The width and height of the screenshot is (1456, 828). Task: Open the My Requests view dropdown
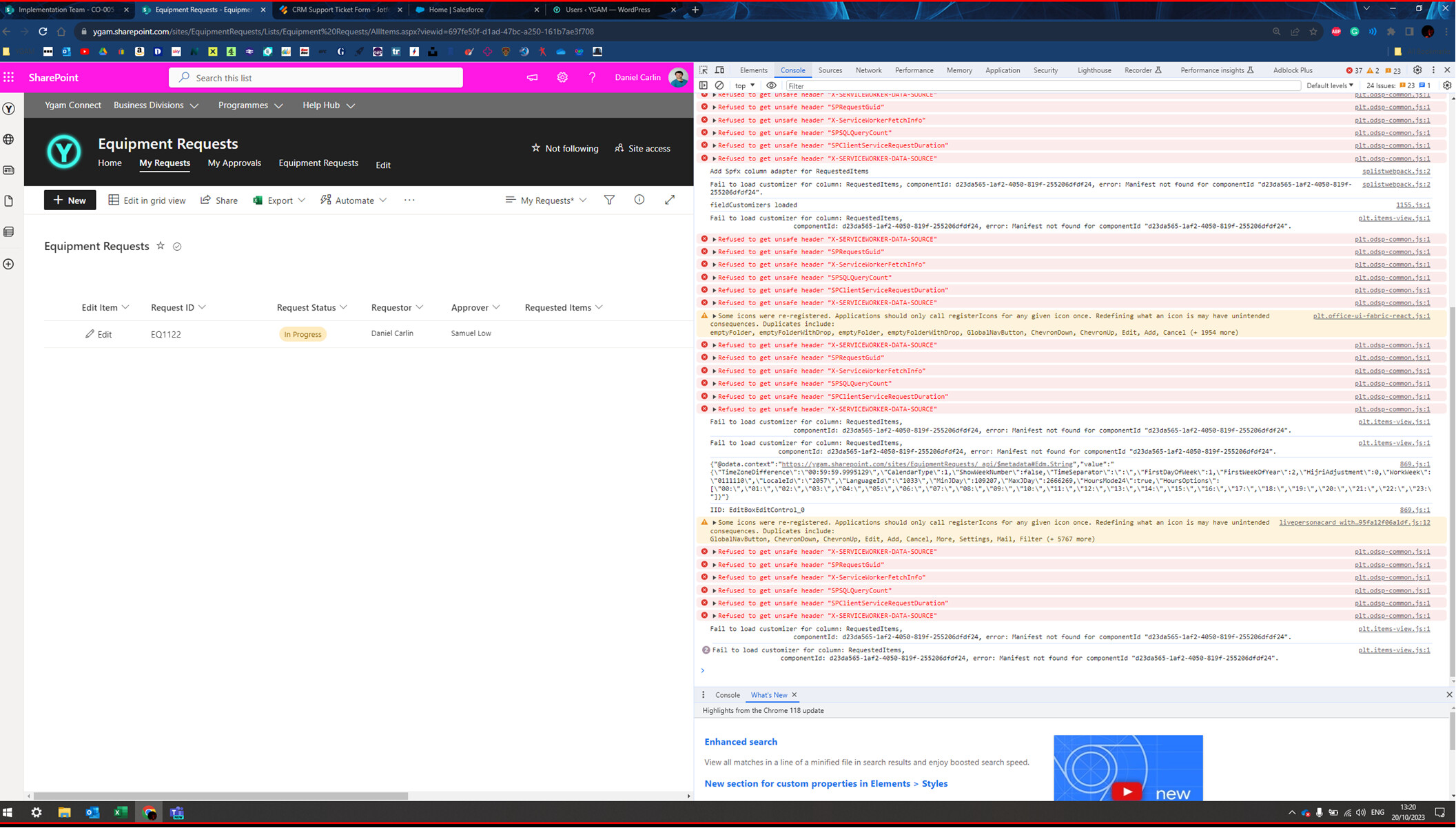click(x=546, y=200)
